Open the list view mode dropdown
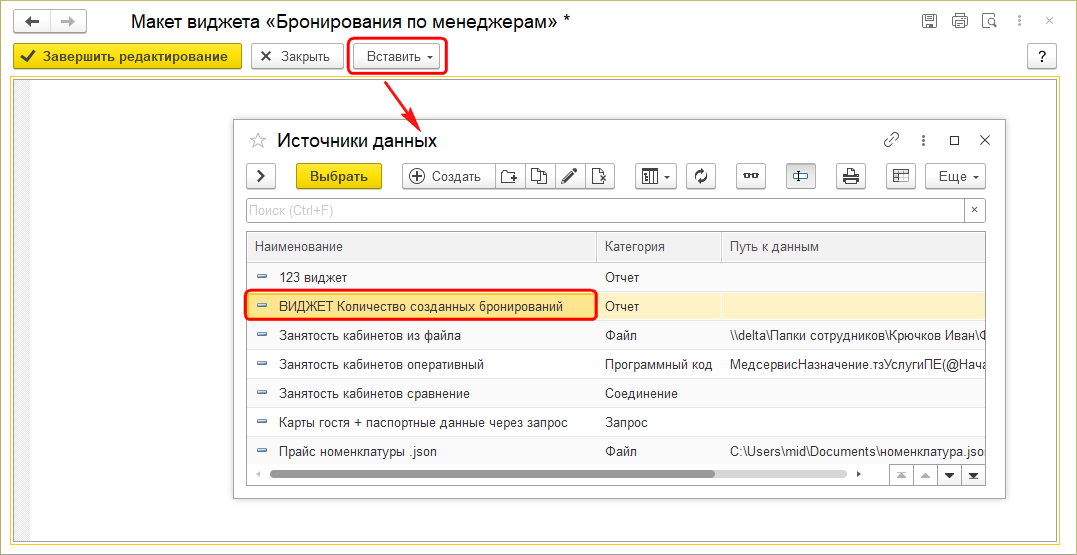 click(656, 176)
